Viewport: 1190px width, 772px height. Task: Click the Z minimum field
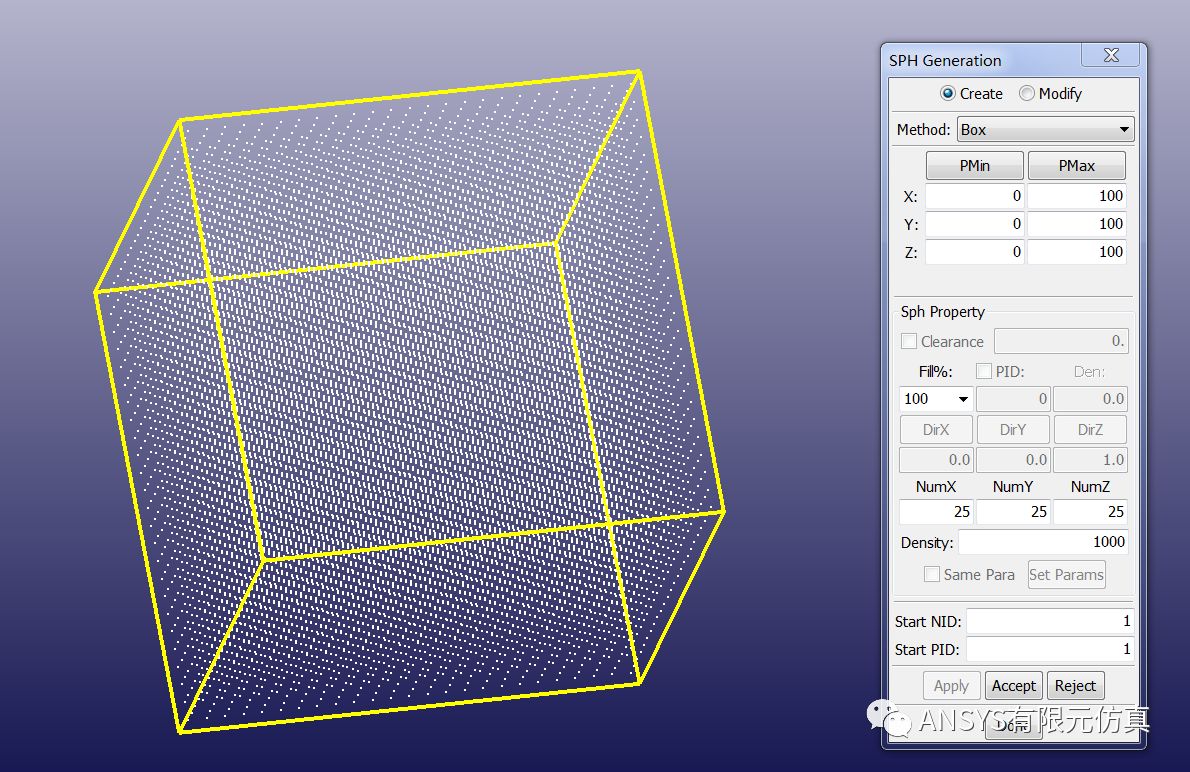click(x=974, y=252)
